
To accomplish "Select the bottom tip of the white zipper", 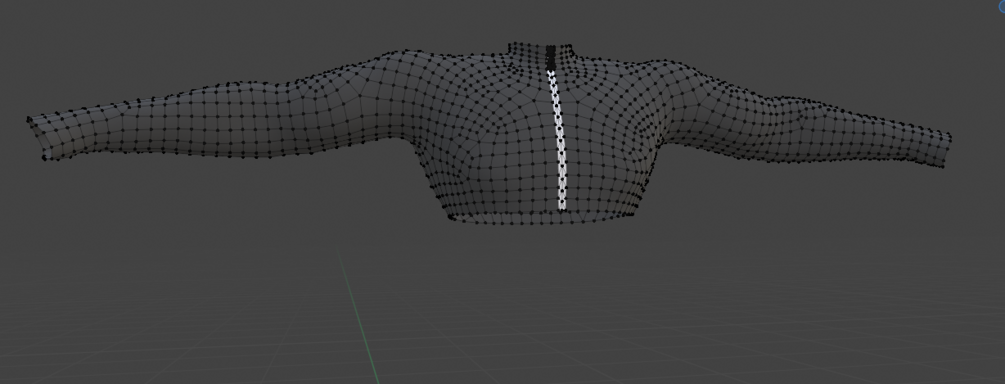I will 563,206.
